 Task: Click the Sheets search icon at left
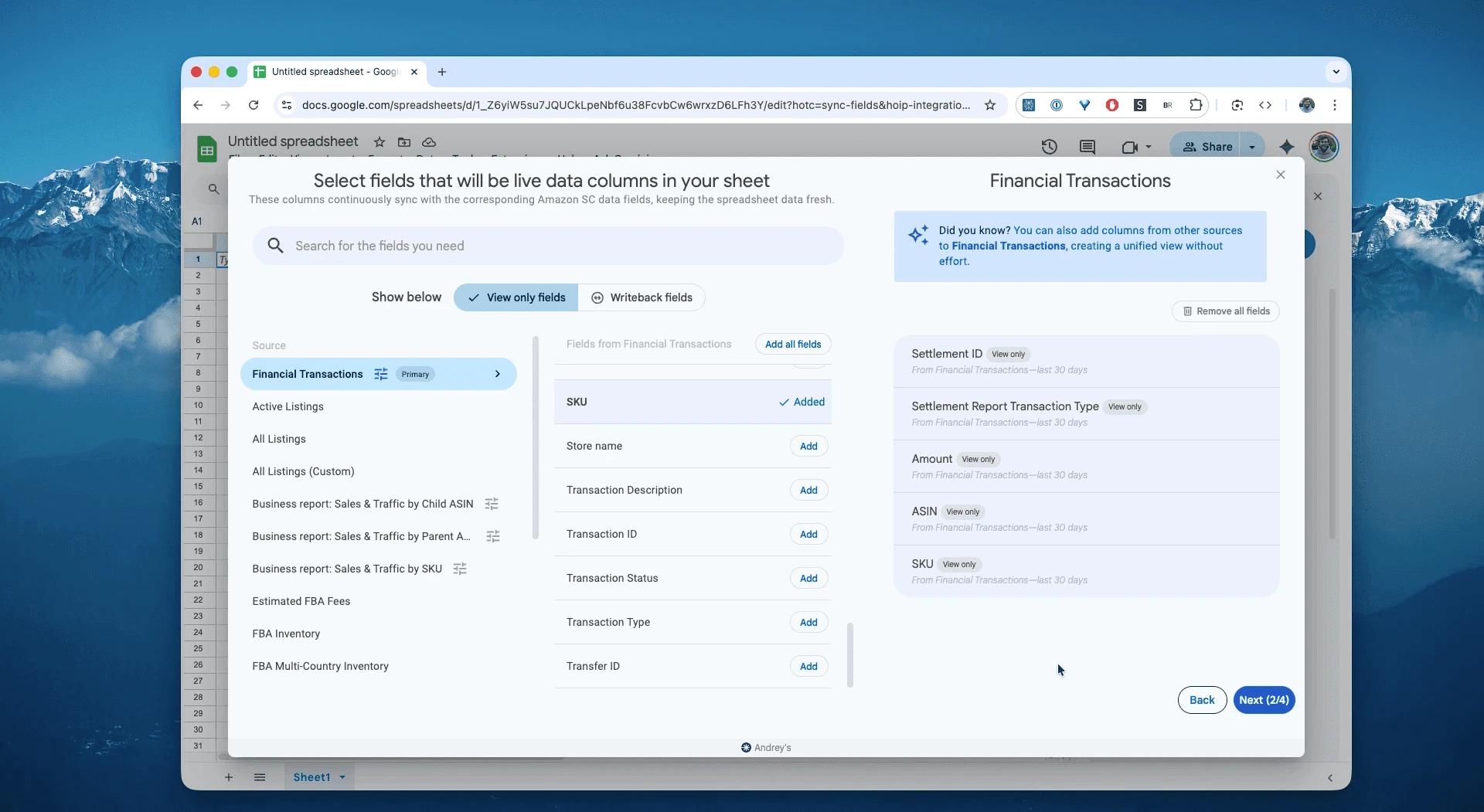(x=214, y=189)
